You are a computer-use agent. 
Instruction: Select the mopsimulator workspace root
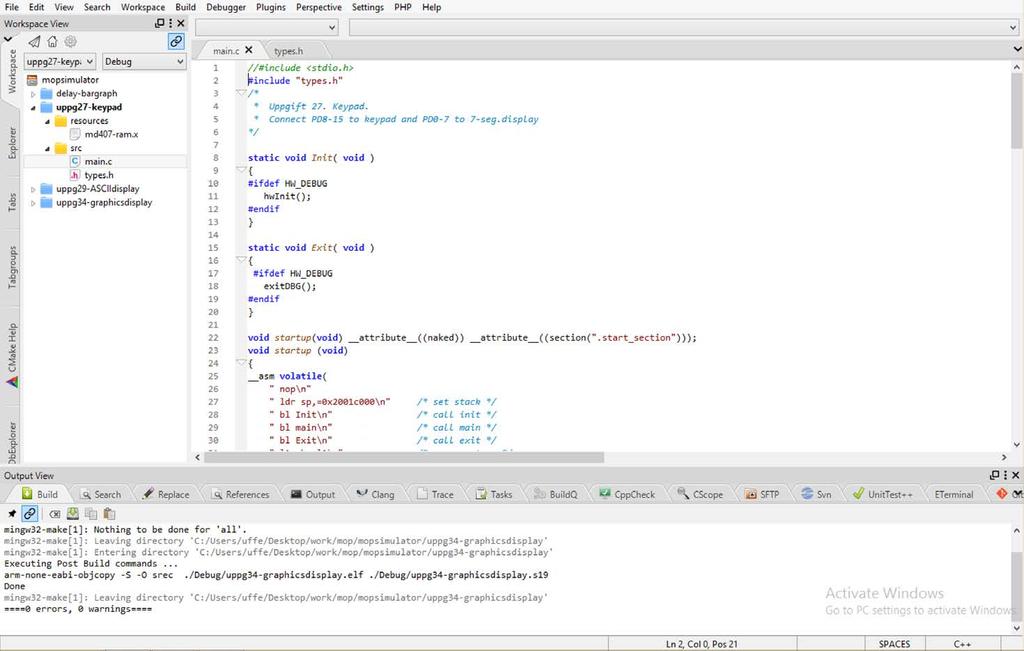70,80
